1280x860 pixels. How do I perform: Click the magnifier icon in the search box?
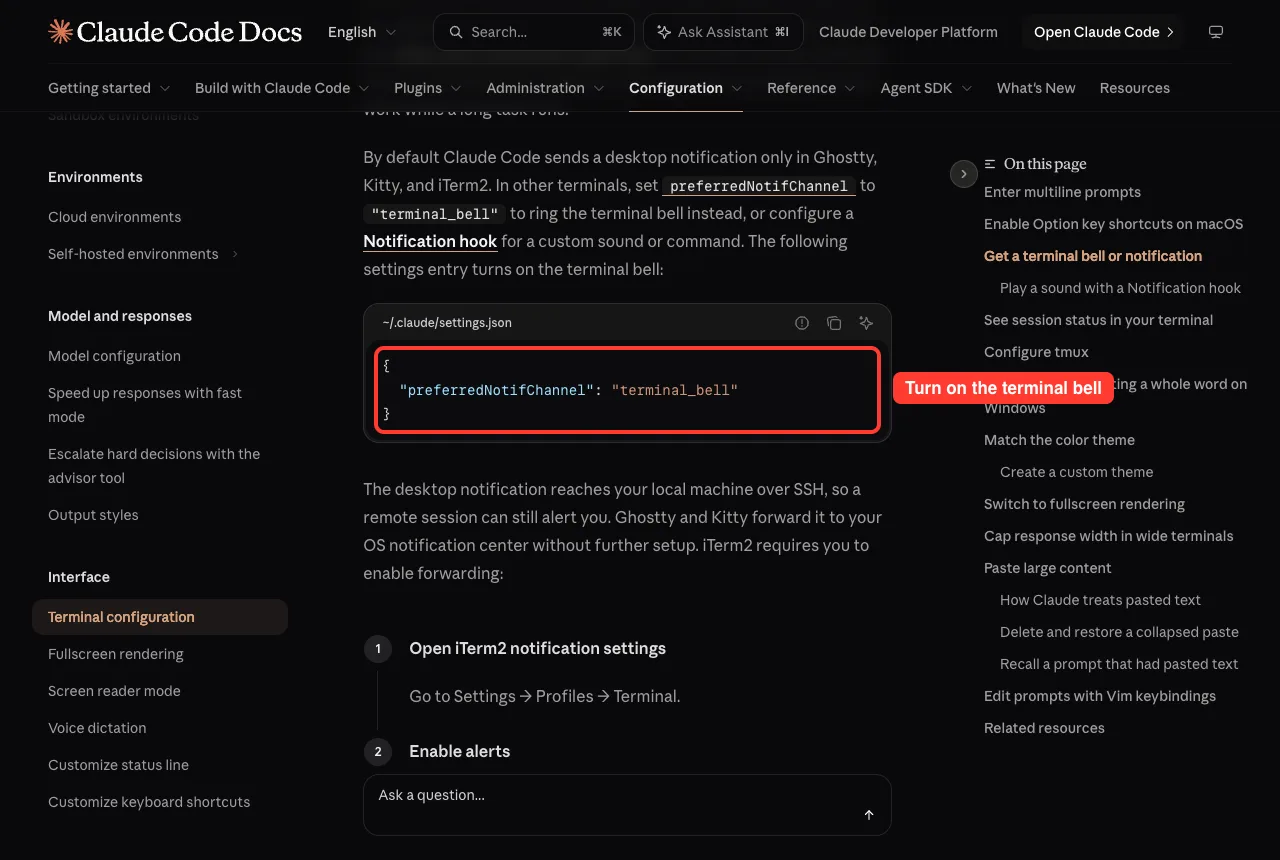pyautogui.click(x=456, y=32)
